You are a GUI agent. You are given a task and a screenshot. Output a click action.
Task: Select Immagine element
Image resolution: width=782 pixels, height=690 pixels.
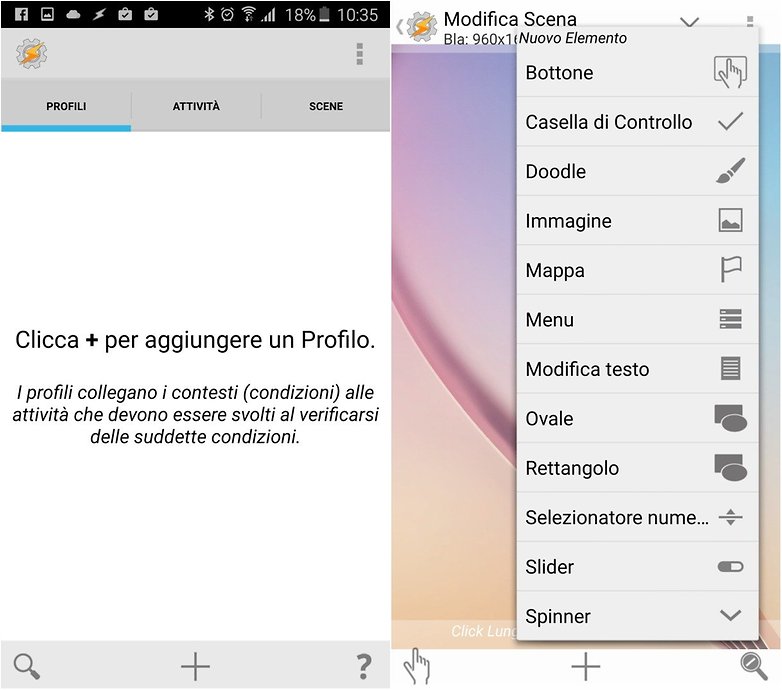[637, 221]
